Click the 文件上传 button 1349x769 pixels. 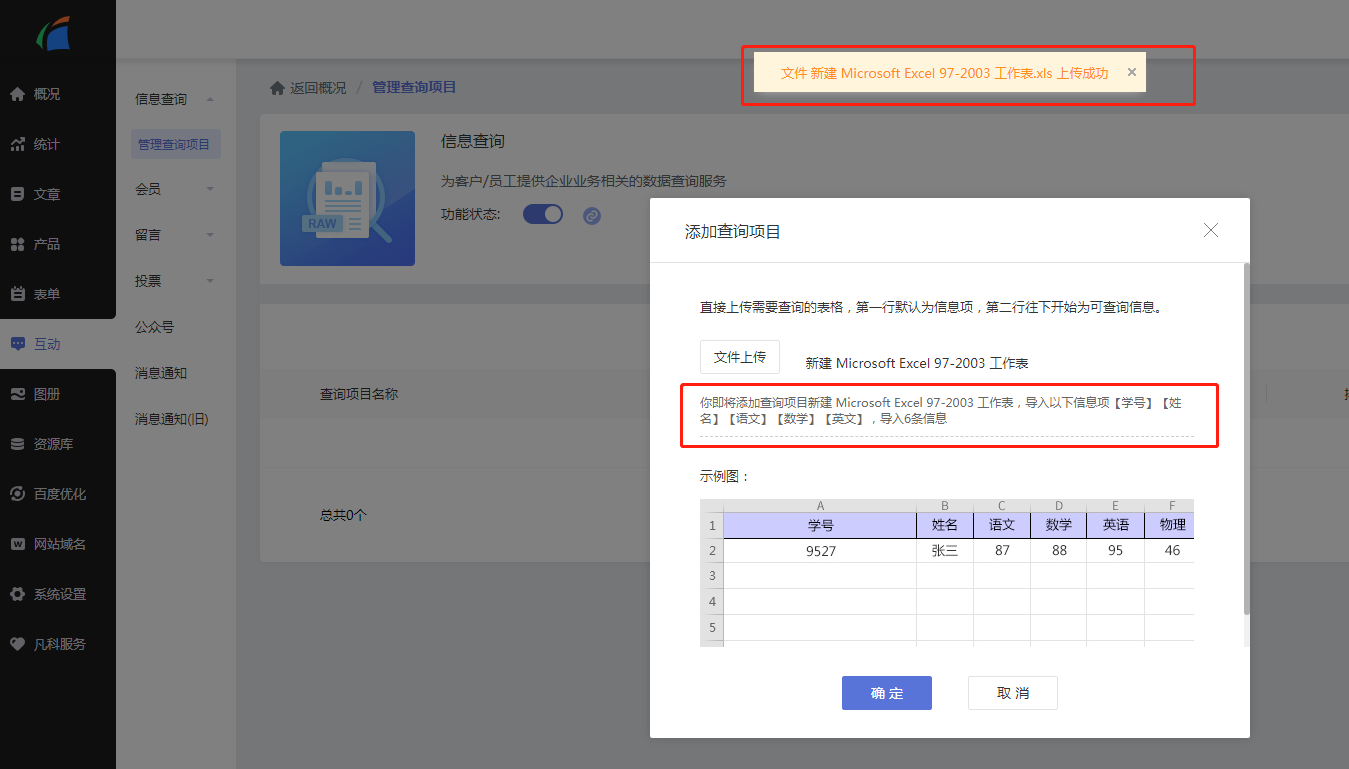[740, 357]
